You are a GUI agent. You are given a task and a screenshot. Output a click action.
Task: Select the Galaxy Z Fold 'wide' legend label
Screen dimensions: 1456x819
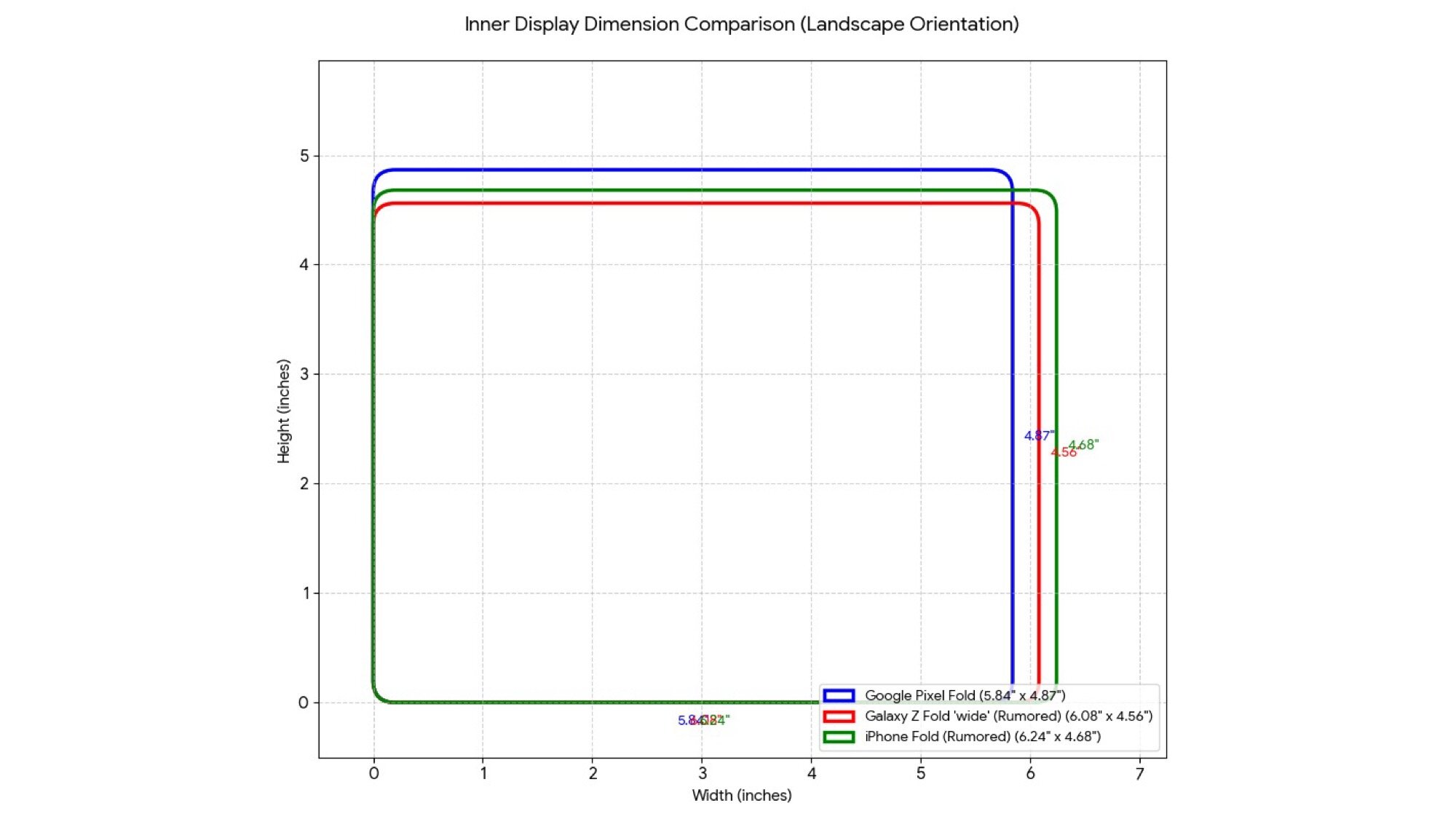coord(1008,716)
